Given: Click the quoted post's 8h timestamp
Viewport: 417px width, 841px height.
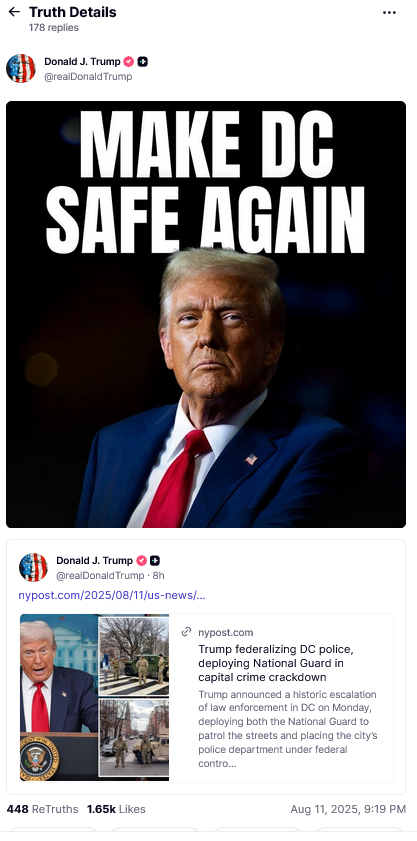Looking at the screenshot, I should 158,576.
